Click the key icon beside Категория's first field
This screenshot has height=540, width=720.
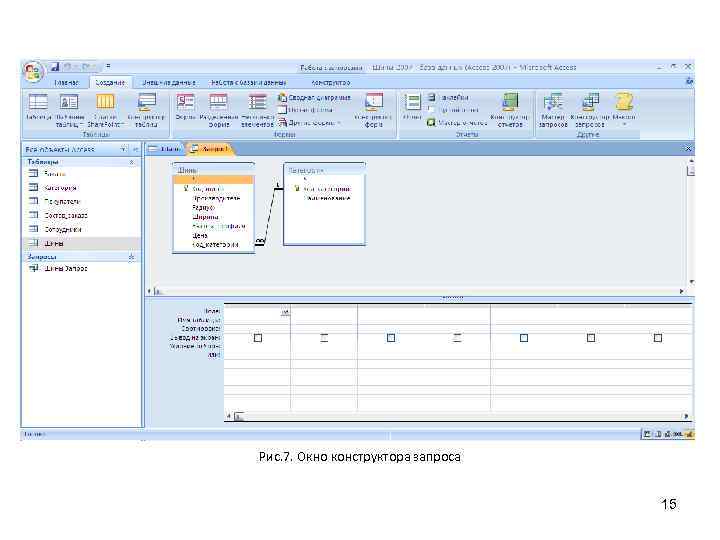297,188
